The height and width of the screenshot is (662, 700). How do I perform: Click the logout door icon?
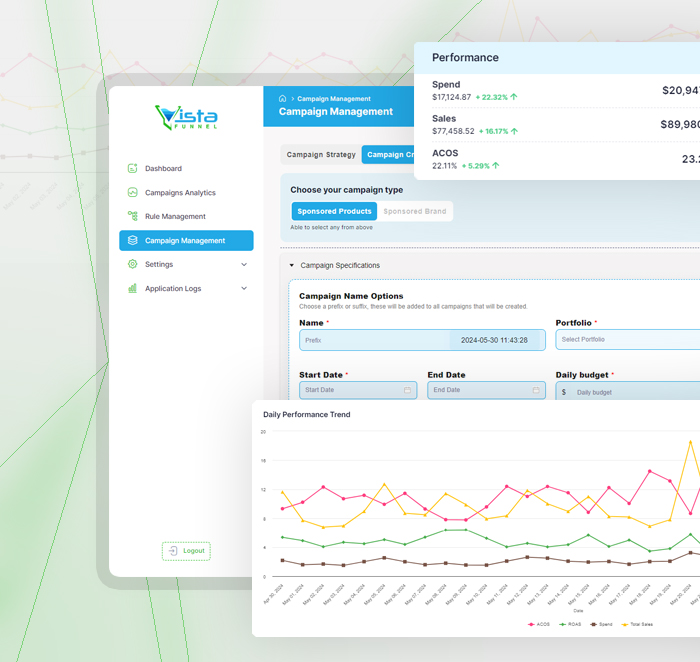click(173, 551)
